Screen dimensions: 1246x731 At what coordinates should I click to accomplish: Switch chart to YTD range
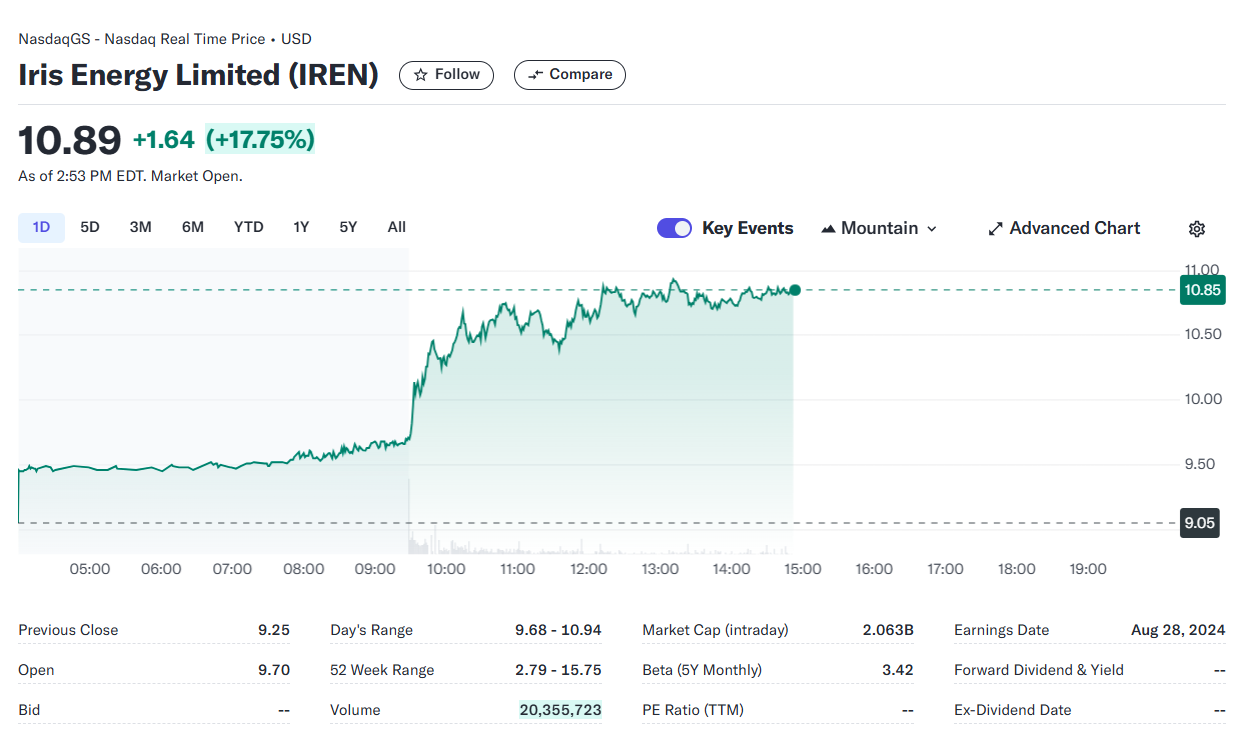(x=248, y=227)
